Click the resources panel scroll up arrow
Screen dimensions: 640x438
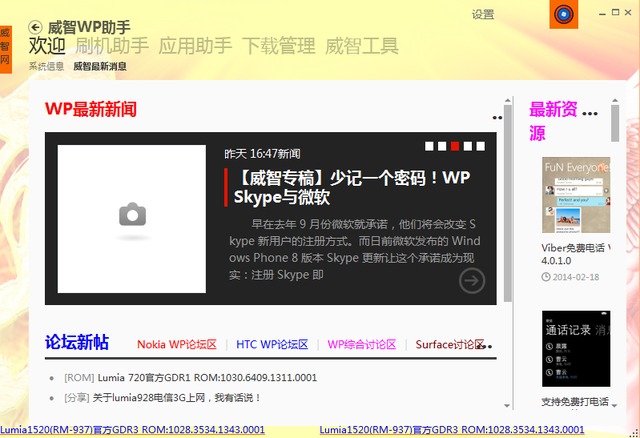point(615,100)
